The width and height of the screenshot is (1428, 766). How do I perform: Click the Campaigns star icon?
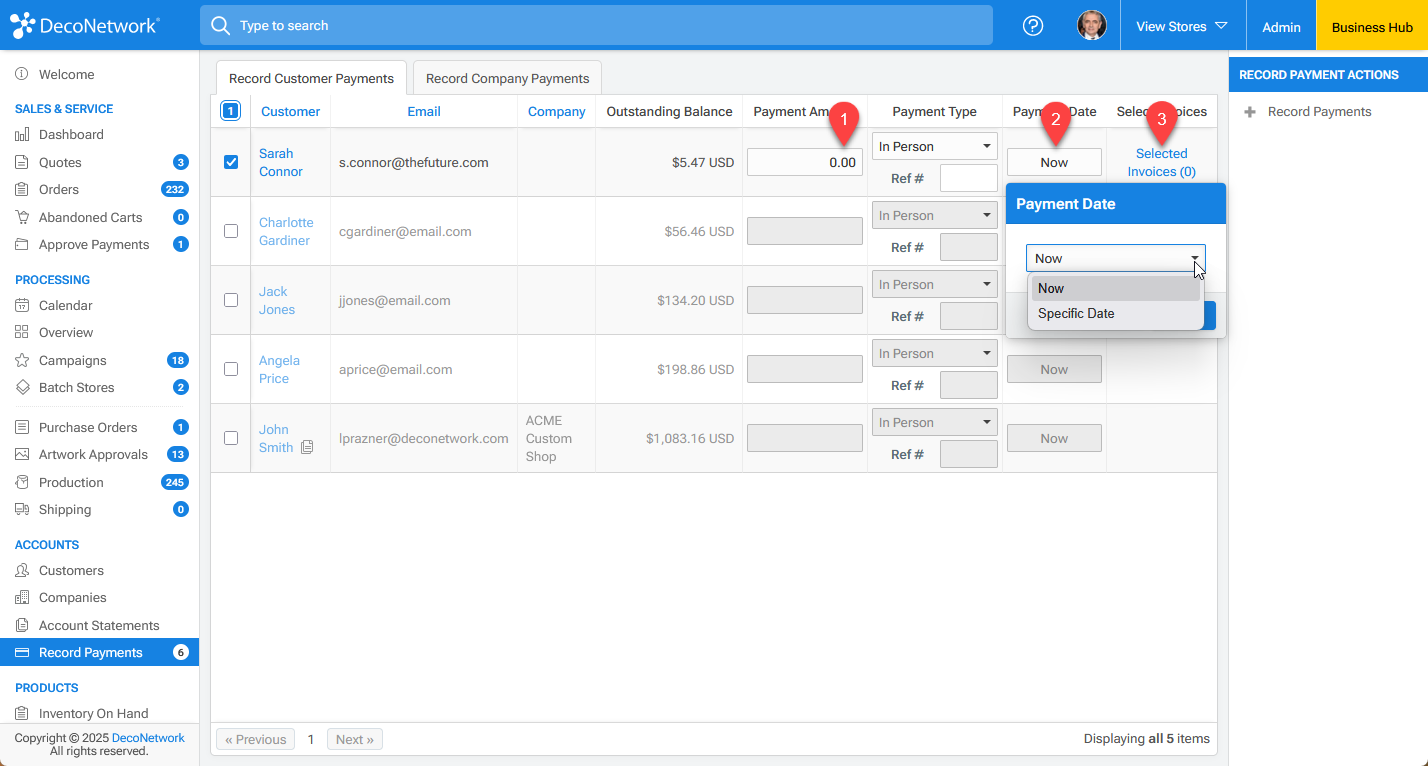[22, 360]
